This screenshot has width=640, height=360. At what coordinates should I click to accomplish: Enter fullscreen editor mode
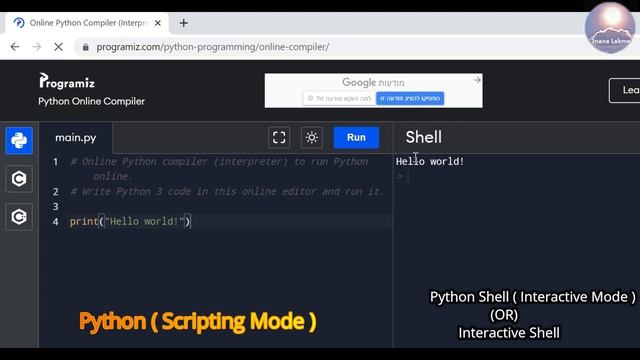[279, 138]
